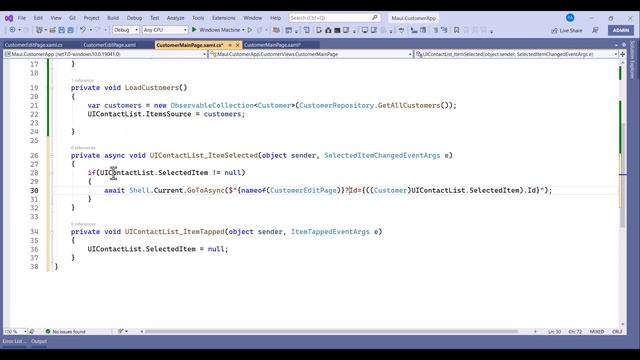Viewport: 640px width, 360px height.
Task: Open the Project menu
Action: pos(91,18)
